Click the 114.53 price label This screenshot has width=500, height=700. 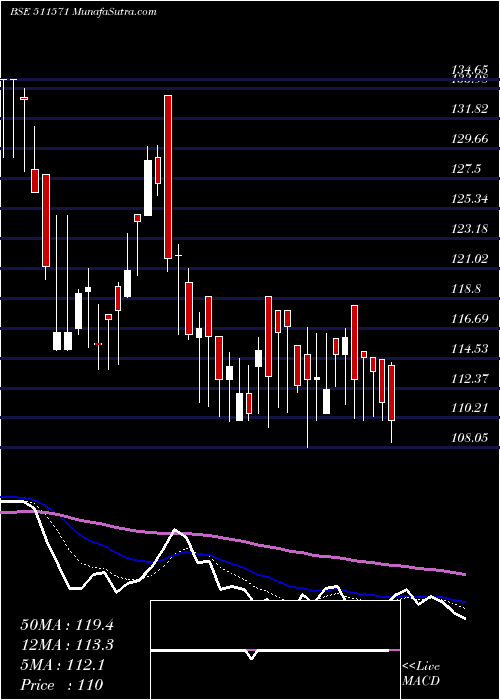coord(469,349)
